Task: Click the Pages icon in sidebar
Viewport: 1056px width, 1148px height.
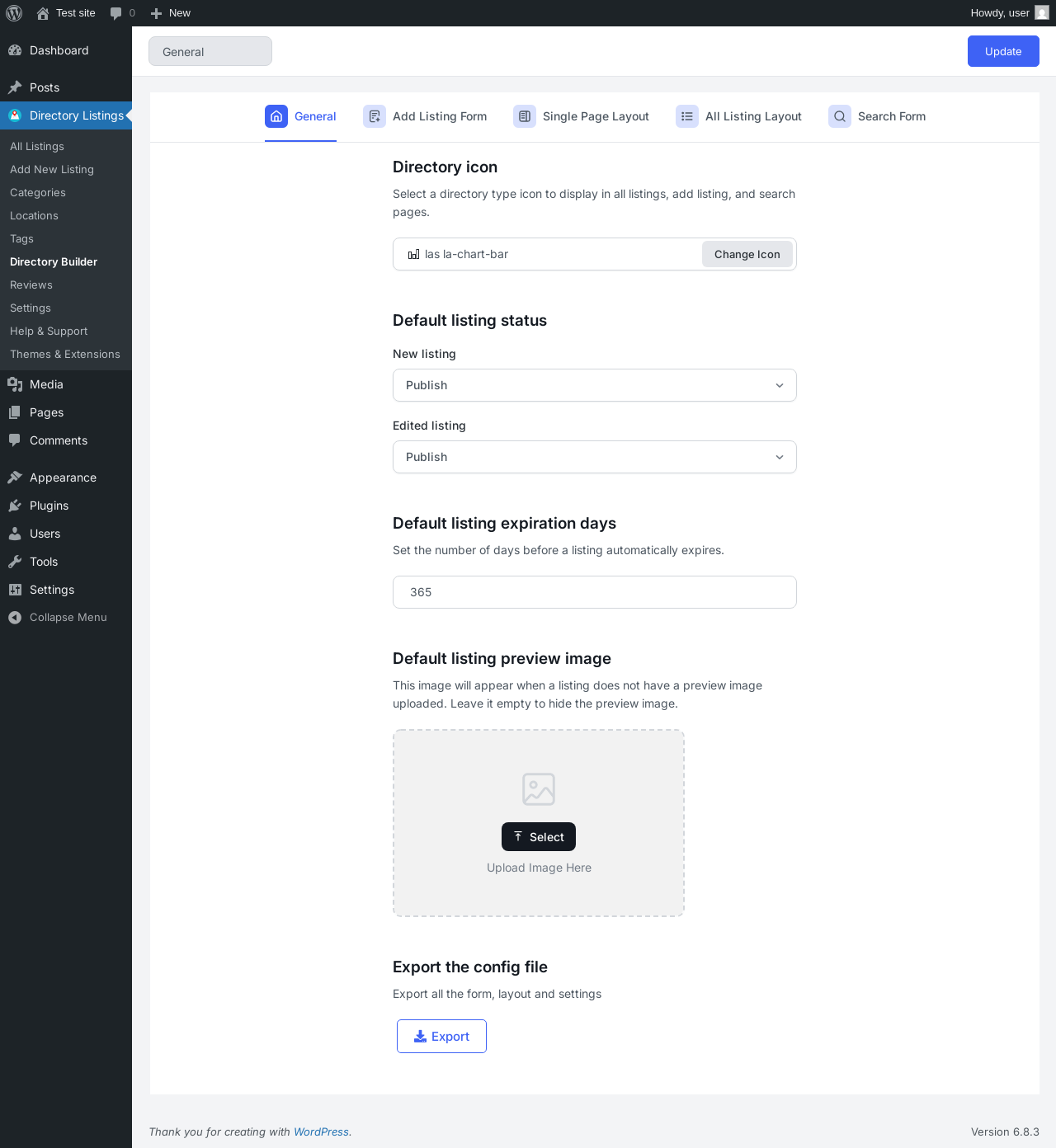Action: (15, 412)
